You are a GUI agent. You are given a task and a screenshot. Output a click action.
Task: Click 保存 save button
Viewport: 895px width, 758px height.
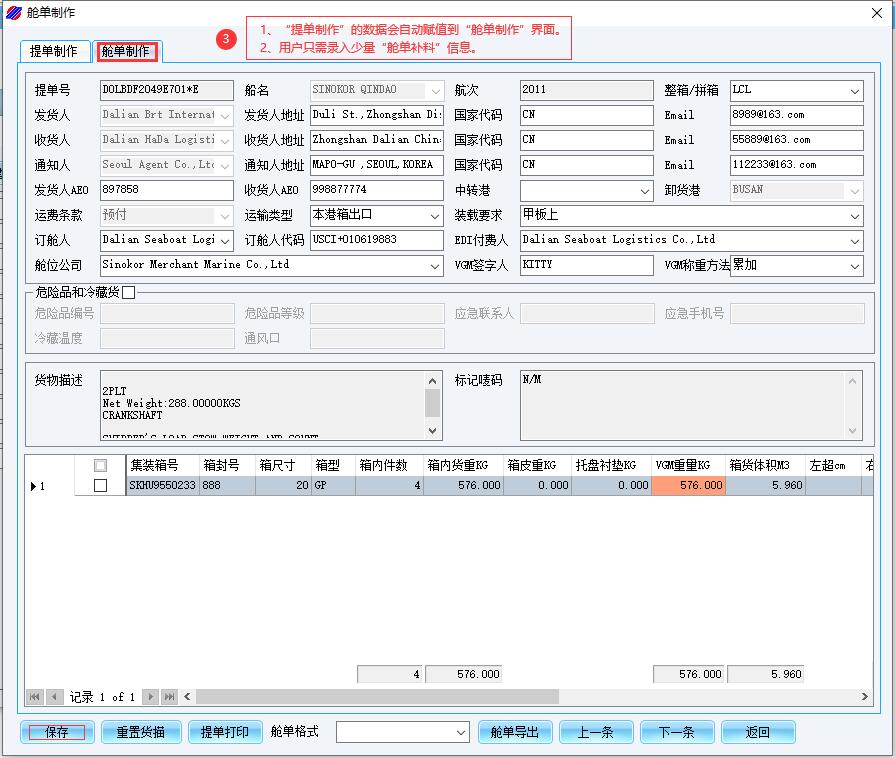(58, 732)
